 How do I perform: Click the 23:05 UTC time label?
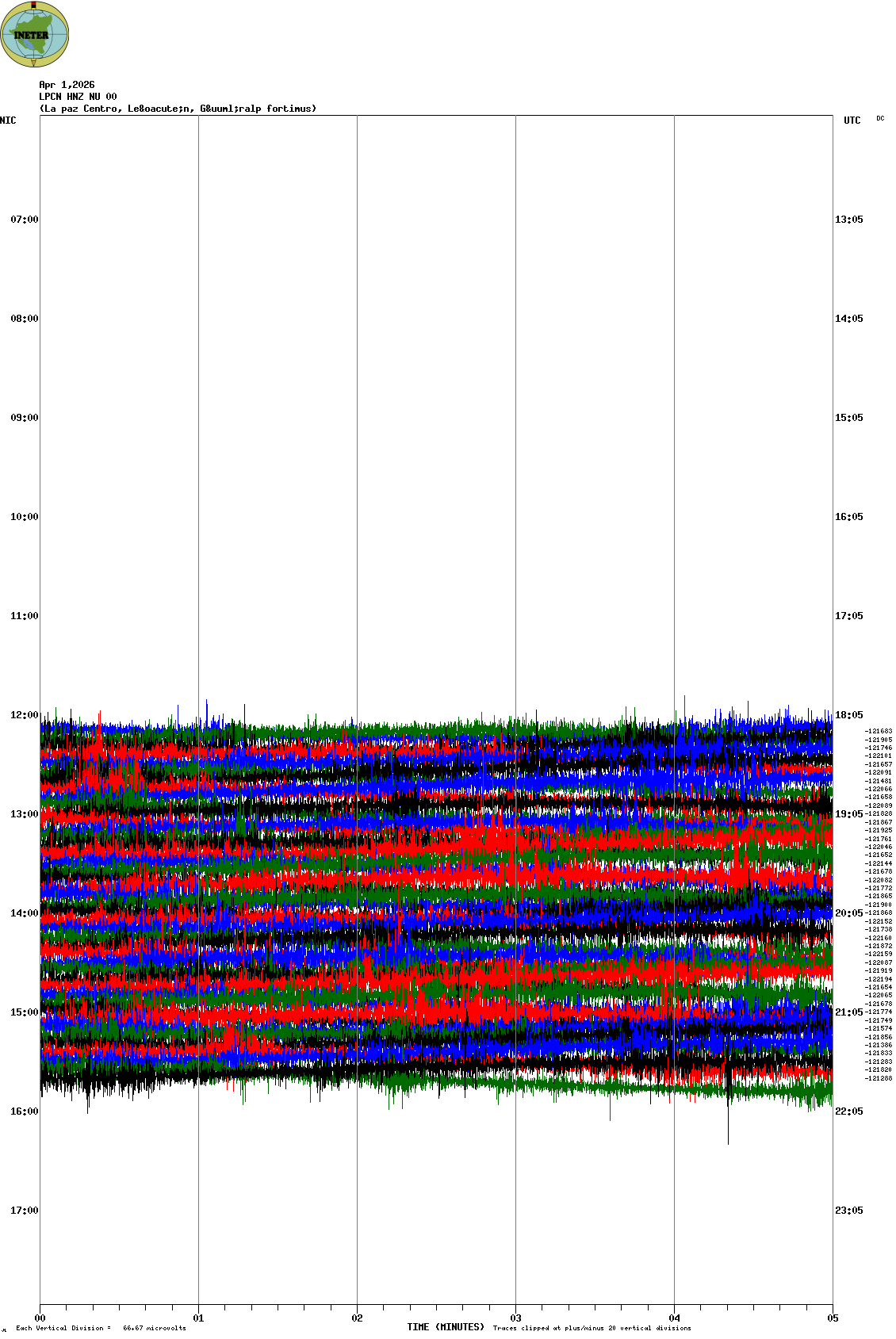[x=848, y=1211]
